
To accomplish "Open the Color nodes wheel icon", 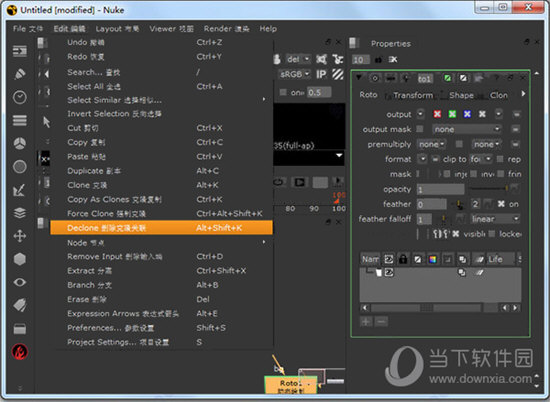I will click(20, 143).
